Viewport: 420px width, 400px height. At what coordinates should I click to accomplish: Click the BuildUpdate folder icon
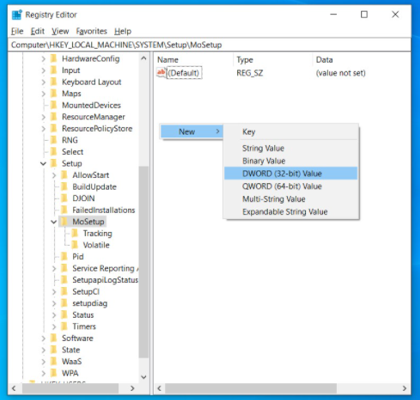[x=64, y=187]
